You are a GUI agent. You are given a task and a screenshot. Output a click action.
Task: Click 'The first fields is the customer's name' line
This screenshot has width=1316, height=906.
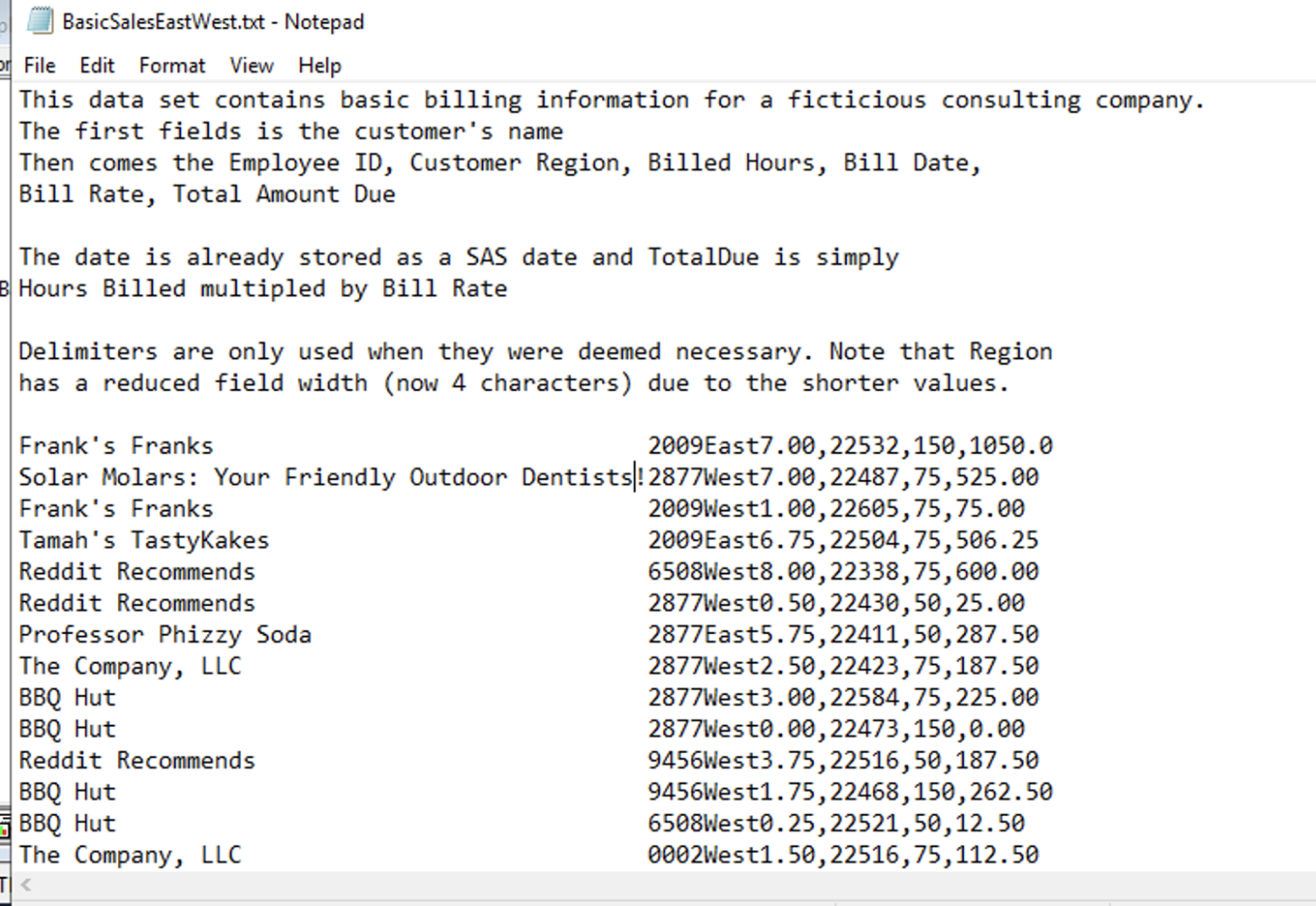(291, 131)
